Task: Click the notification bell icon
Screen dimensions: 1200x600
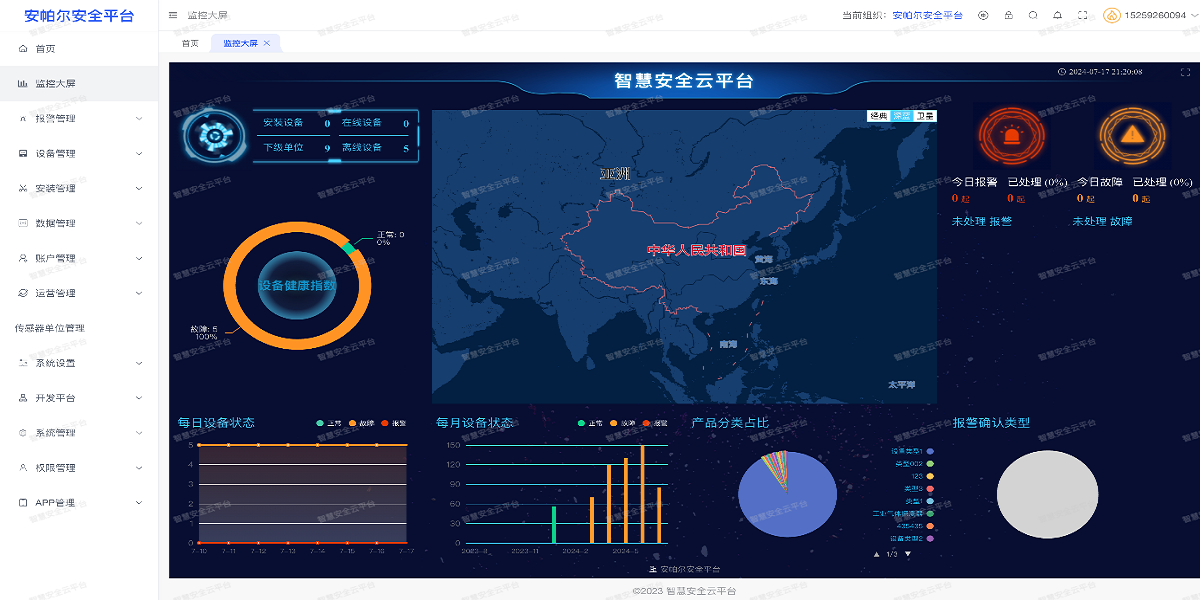Action: coord(1058,15)
